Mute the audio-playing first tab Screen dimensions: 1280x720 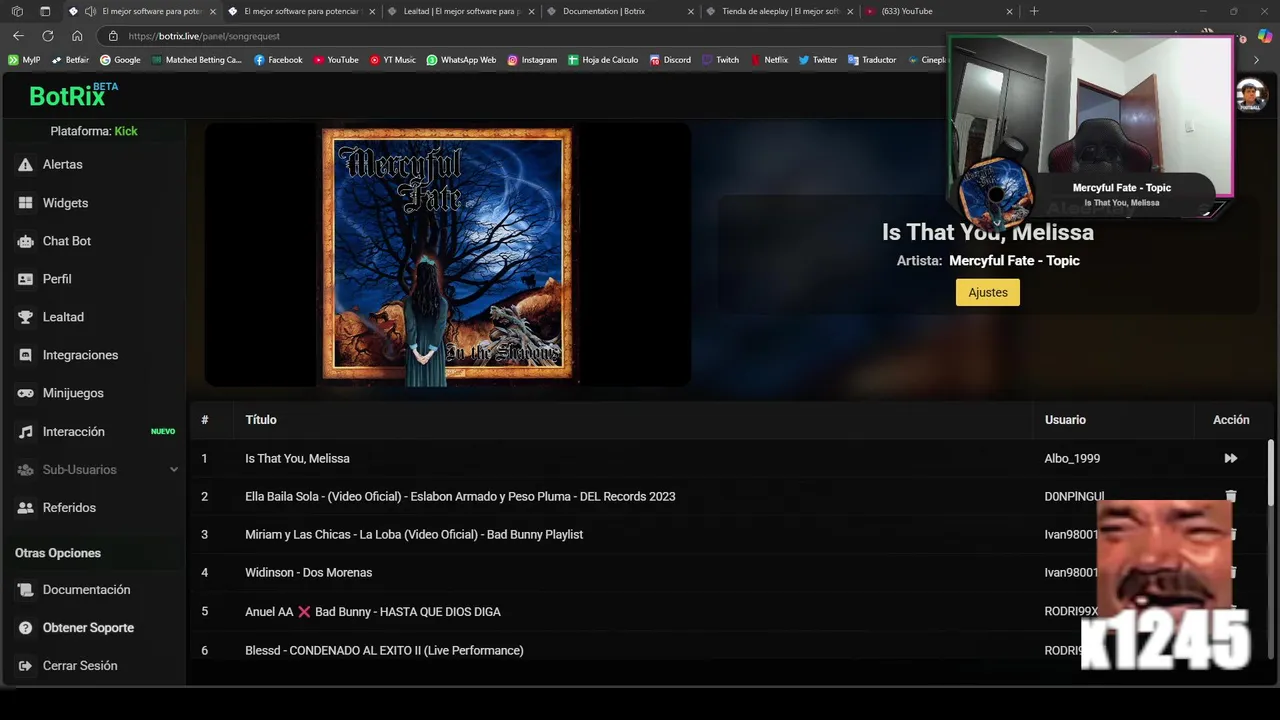pyautogui.click(x=90, y=11)
